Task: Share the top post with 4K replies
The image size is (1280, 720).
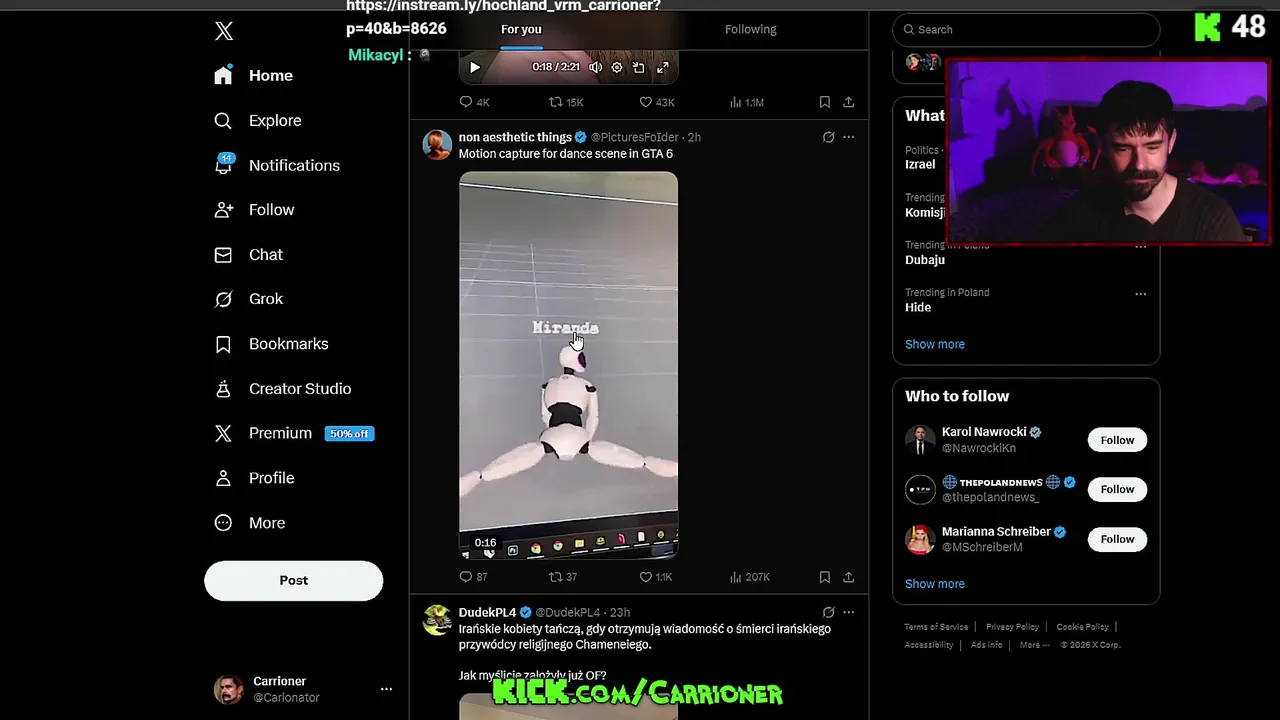Action: 849,102
